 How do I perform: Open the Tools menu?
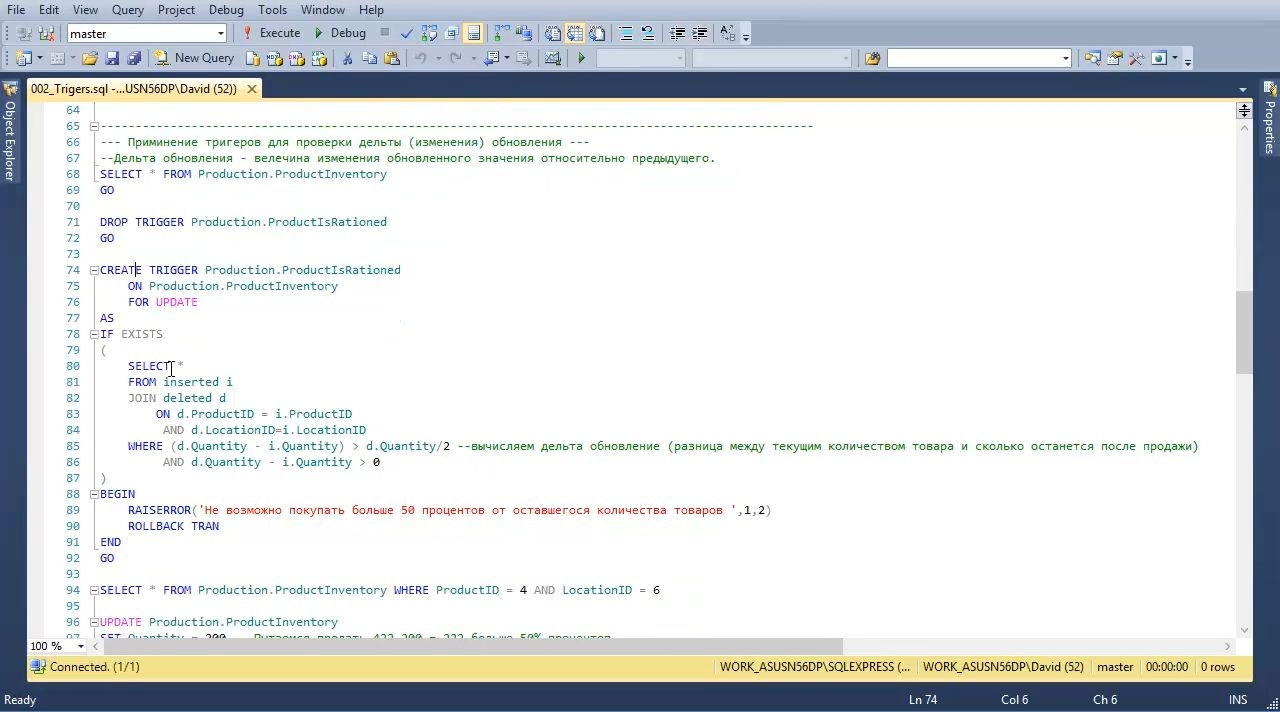pyautogui.click(x=272, y=10)
